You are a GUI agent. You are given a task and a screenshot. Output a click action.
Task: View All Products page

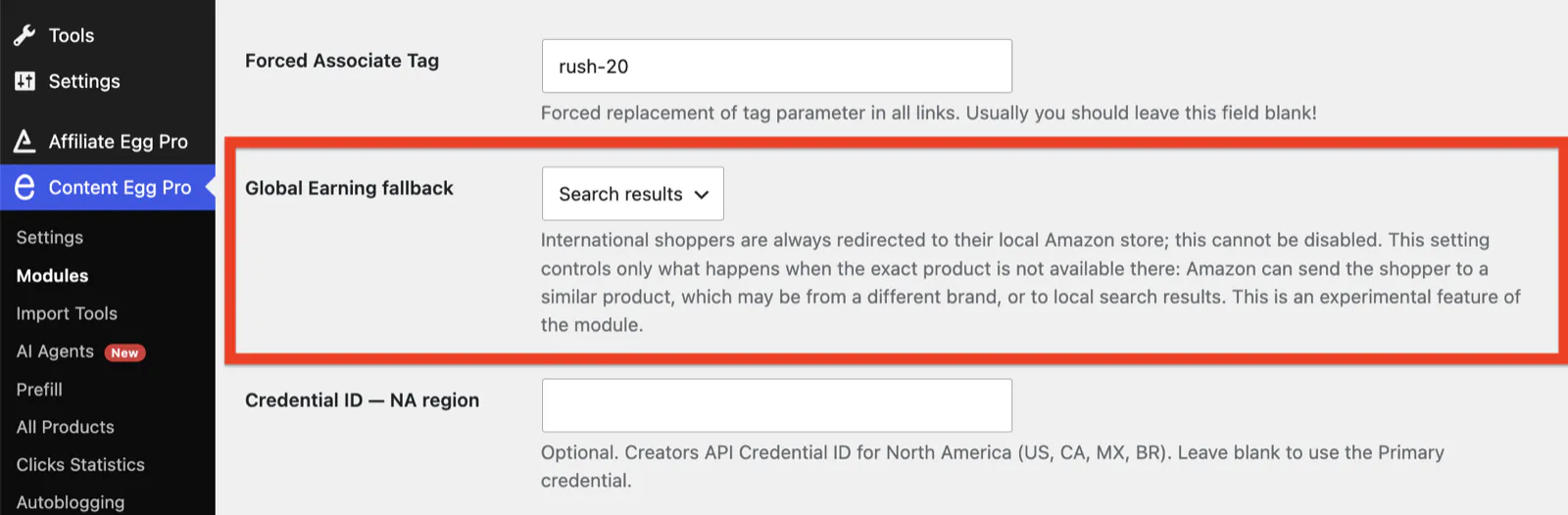pos(65,427)
